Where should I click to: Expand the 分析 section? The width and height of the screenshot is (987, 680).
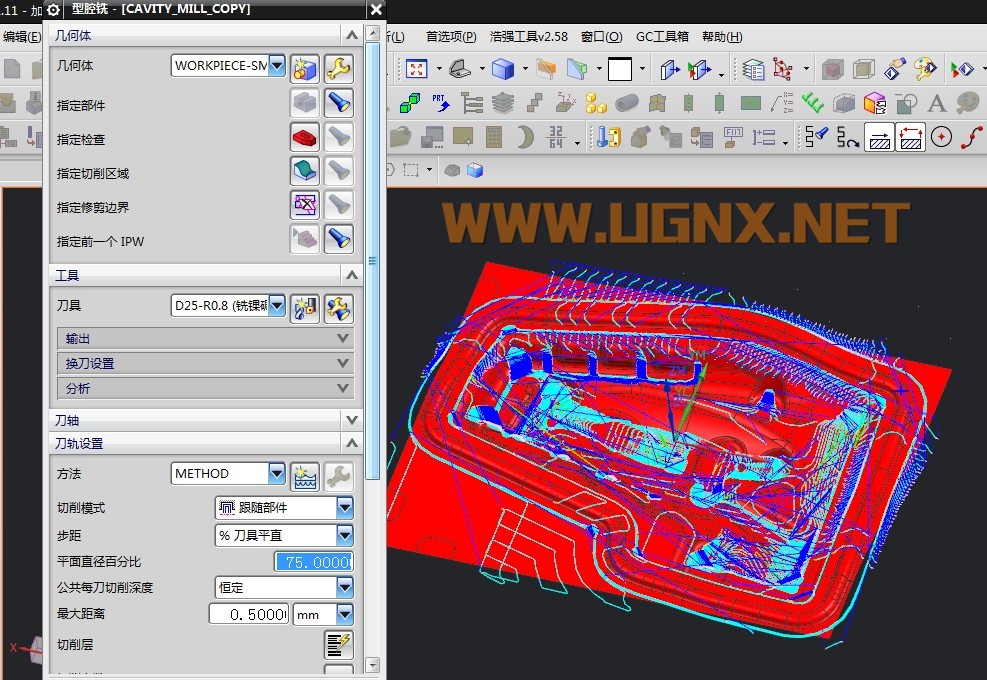206,388
